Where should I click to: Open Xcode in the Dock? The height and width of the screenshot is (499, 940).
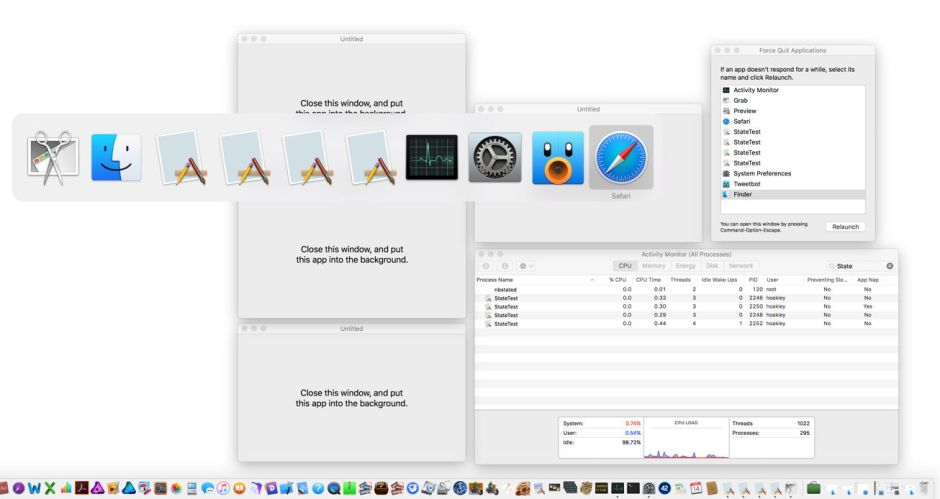click(286, 488)
